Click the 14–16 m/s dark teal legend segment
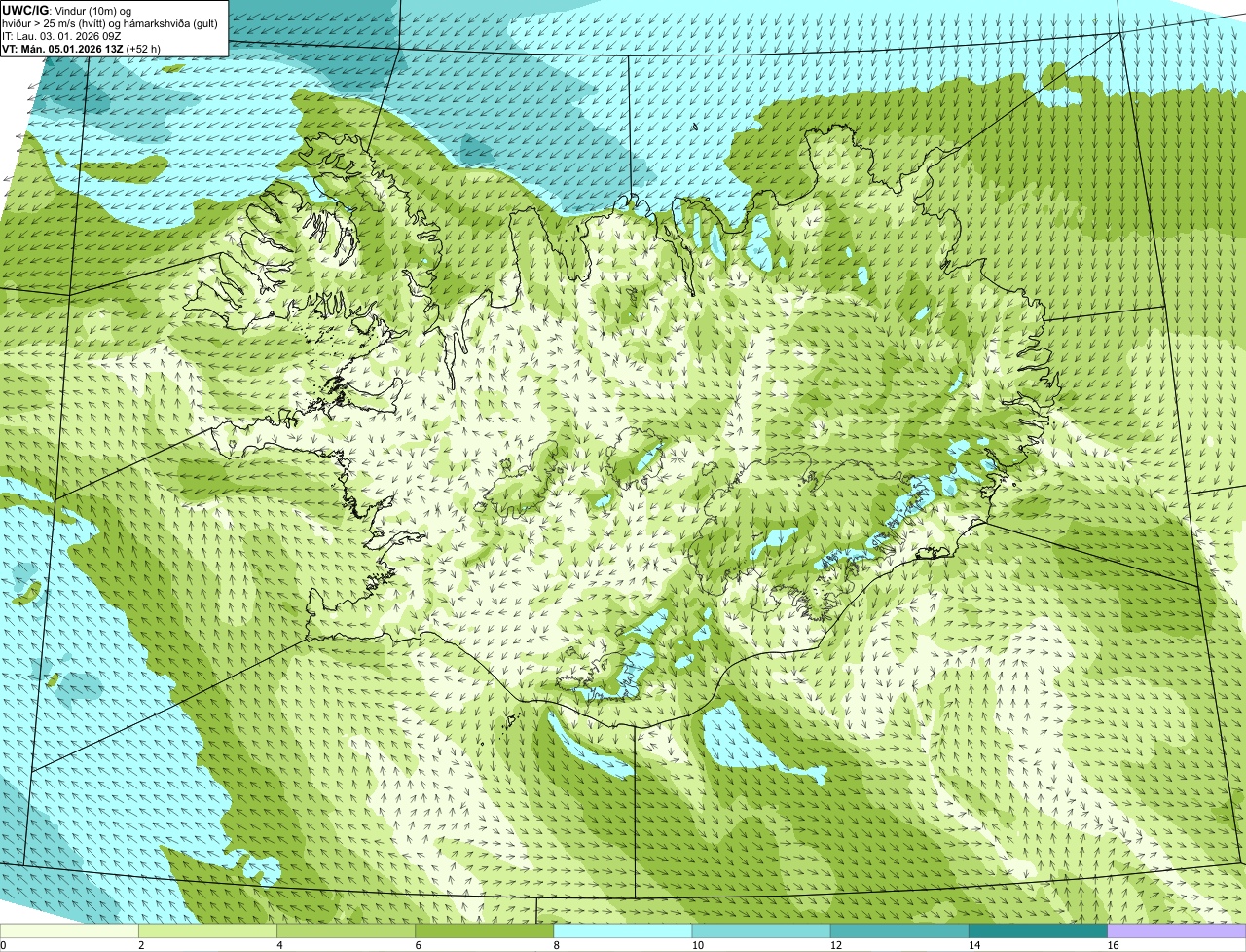 coord(1039,932)
